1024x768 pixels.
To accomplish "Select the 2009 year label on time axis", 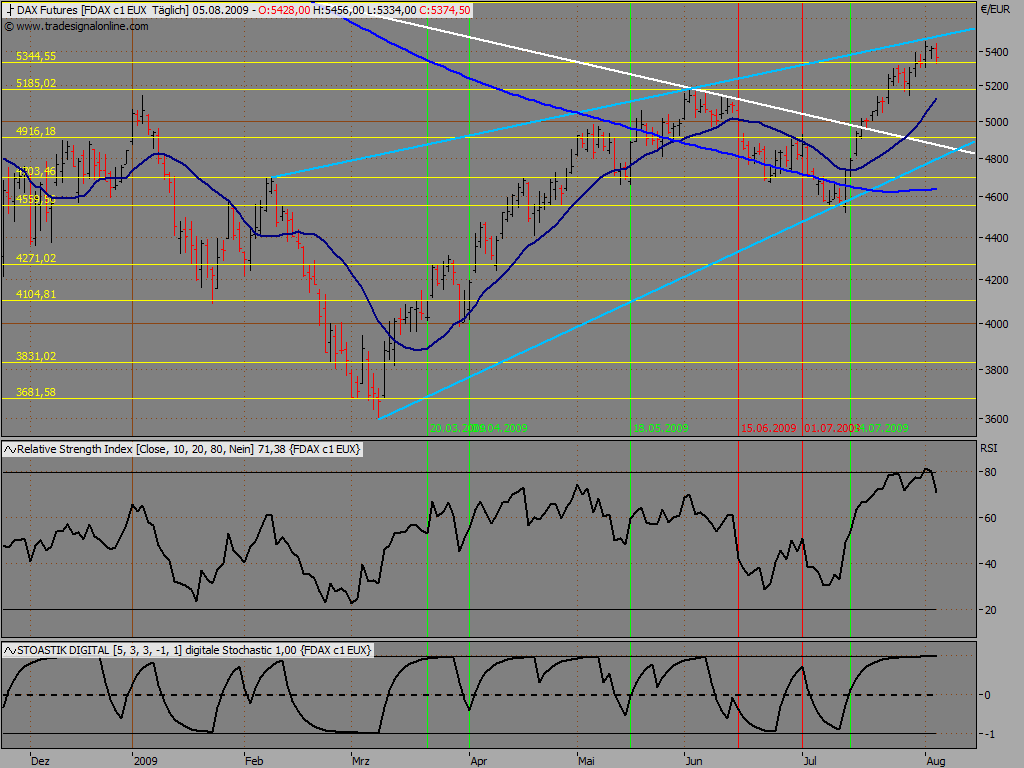I will coord(146,761).
